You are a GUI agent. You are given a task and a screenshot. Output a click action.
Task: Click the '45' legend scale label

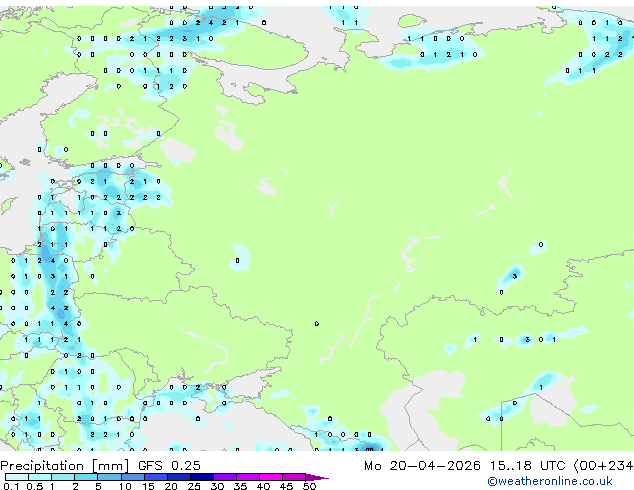(286, 486)
